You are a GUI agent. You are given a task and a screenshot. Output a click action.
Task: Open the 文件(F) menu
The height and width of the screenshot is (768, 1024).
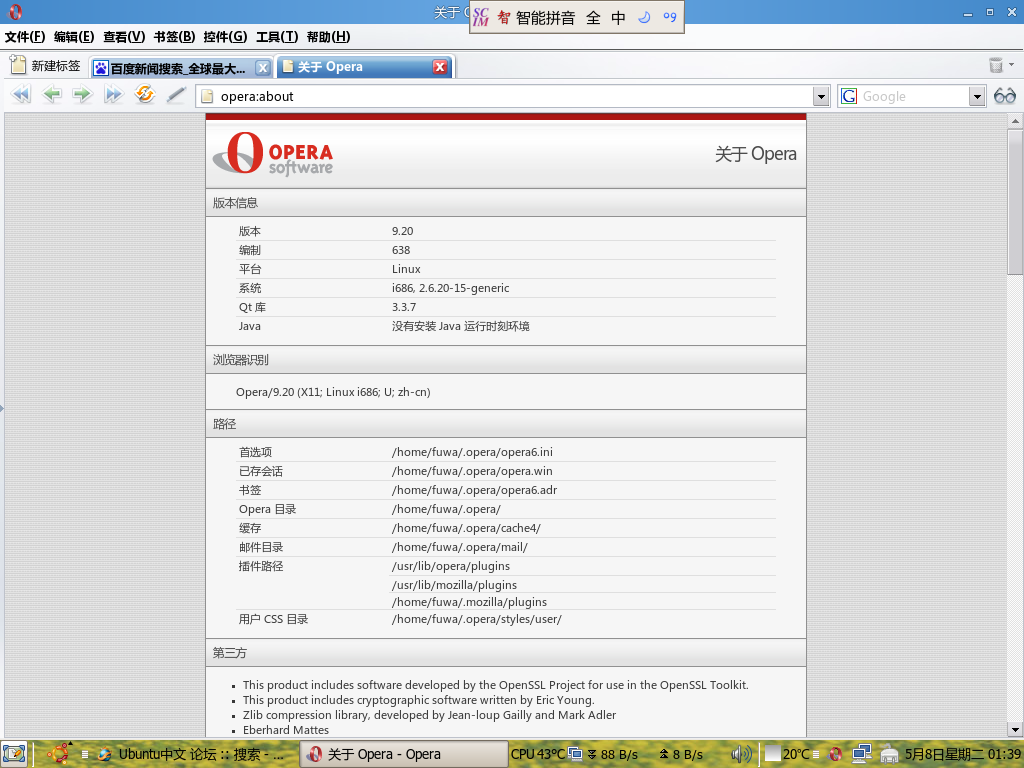point(25,37)
